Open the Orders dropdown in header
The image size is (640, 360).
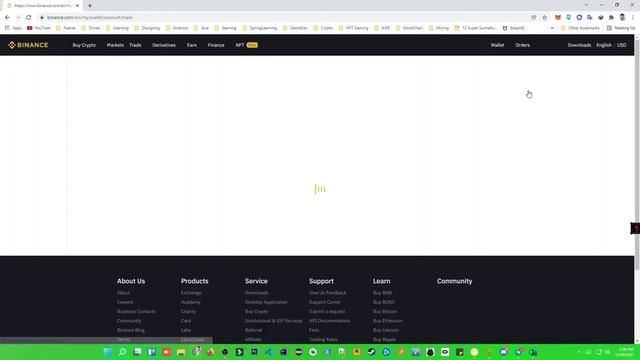click(x=522, y=45)
